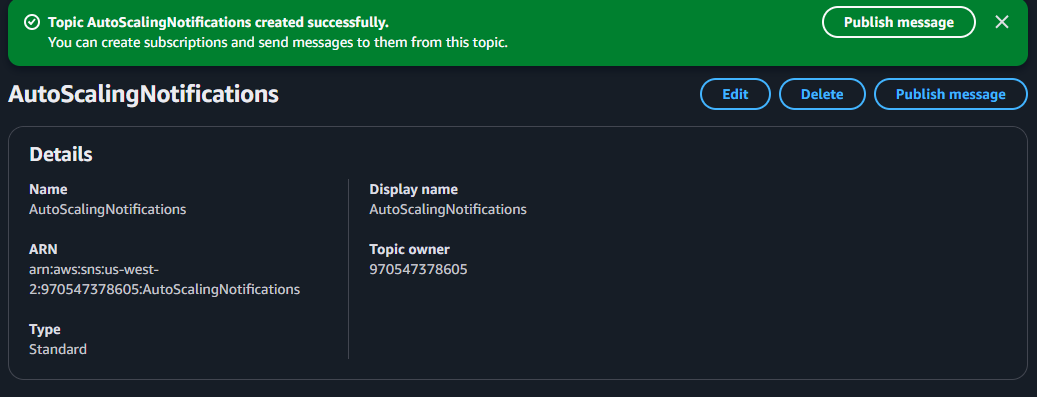1037x397 pixels.
Task: Click the Topic owner field label
Action: tap(409, 249)
